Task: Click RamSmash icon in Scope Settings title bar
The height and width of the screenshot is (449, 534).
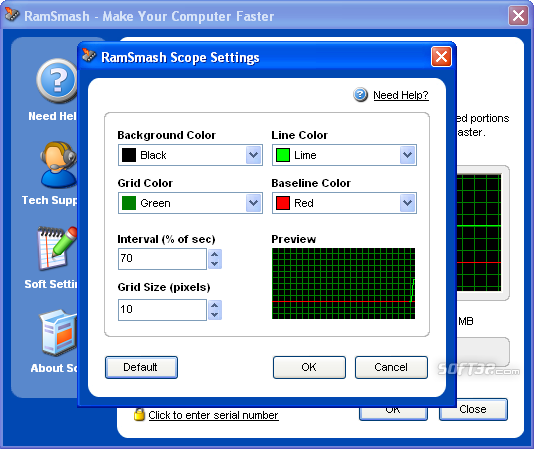Action: (89, 56)
